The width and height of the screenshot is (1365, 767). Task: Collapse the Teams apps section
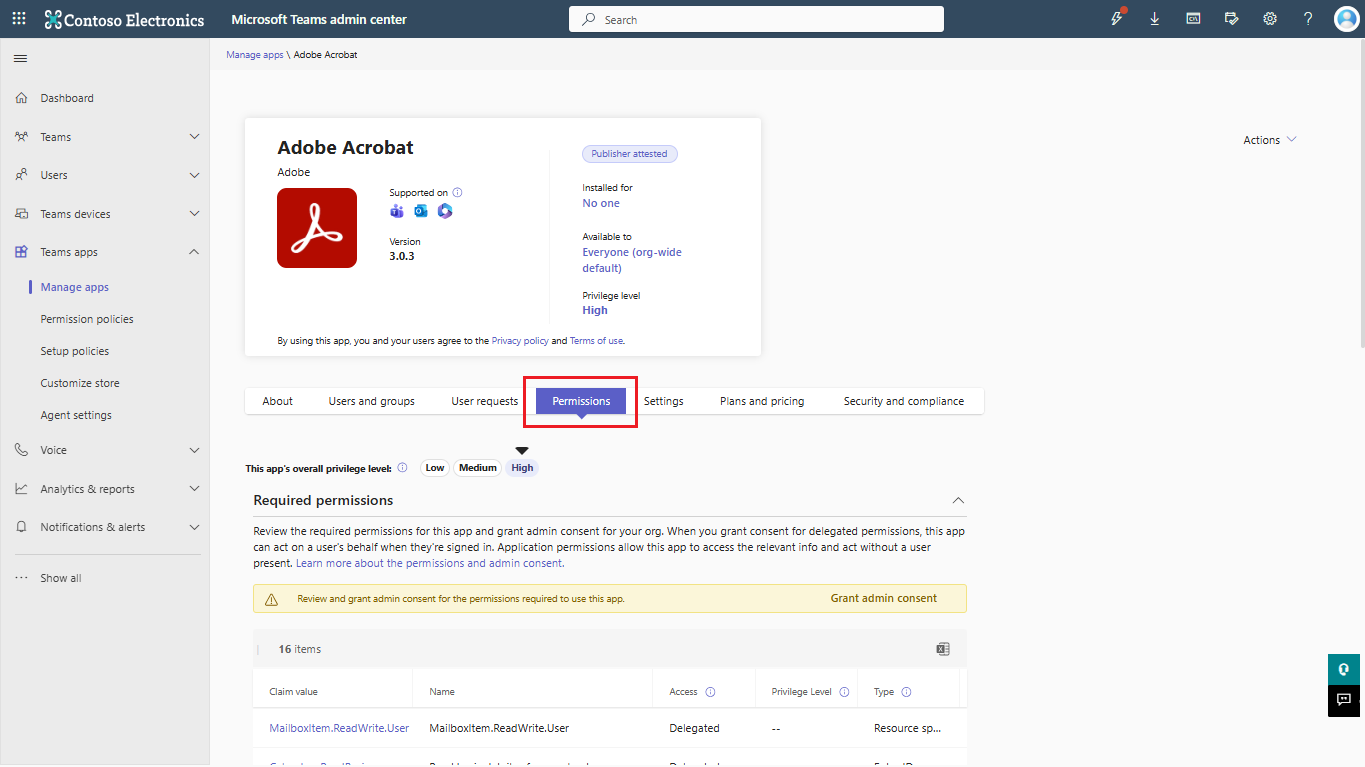194,252
